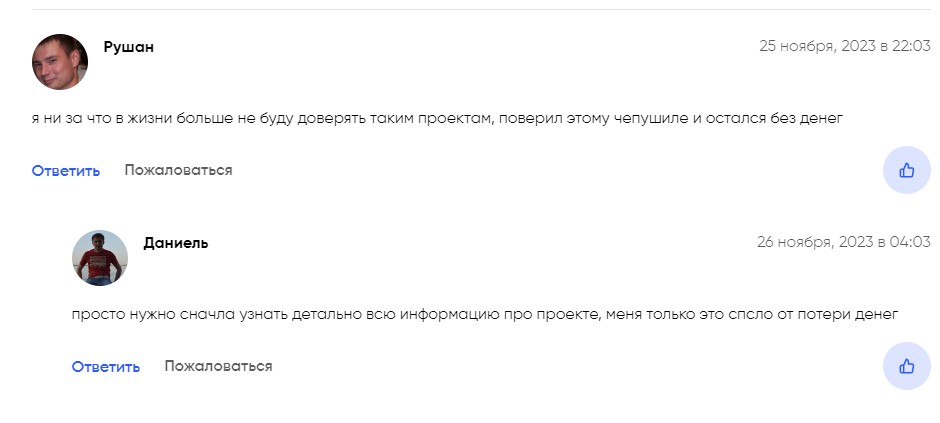Report Даниэль's reply using Пожаловаться
Screen dimensions: 940x423
[x=218, y=366]
